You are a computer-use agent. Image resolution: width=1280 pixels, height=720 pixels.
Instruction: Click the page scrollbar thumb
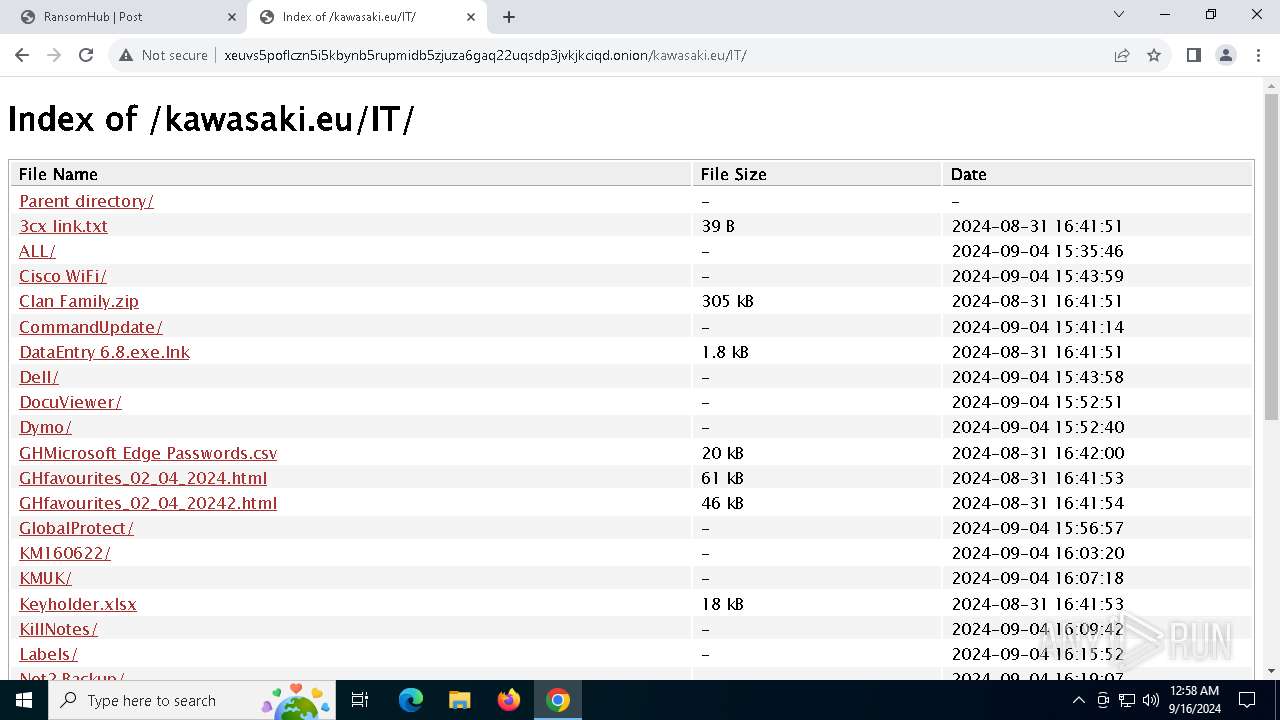click(1271, 256)
